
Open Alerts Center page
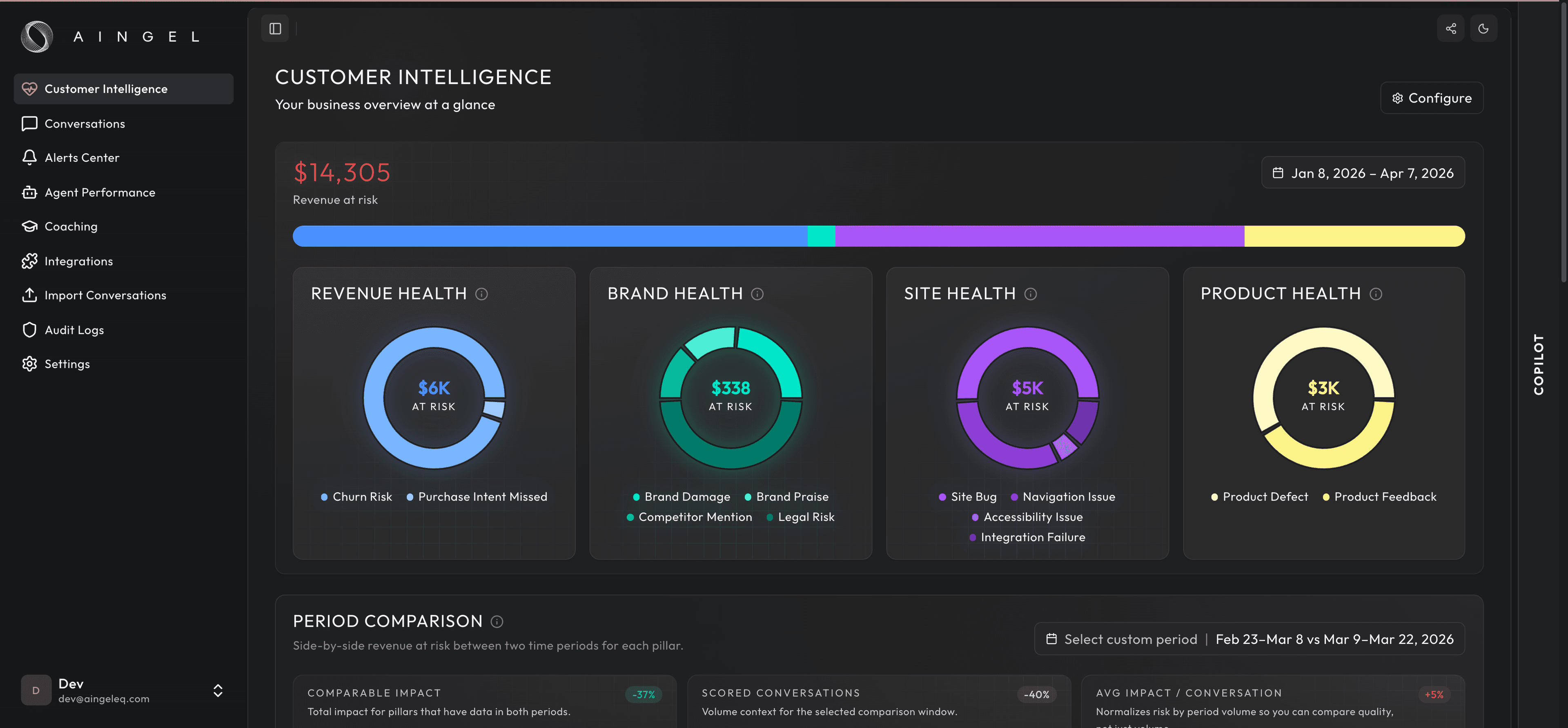coord(124,158)
